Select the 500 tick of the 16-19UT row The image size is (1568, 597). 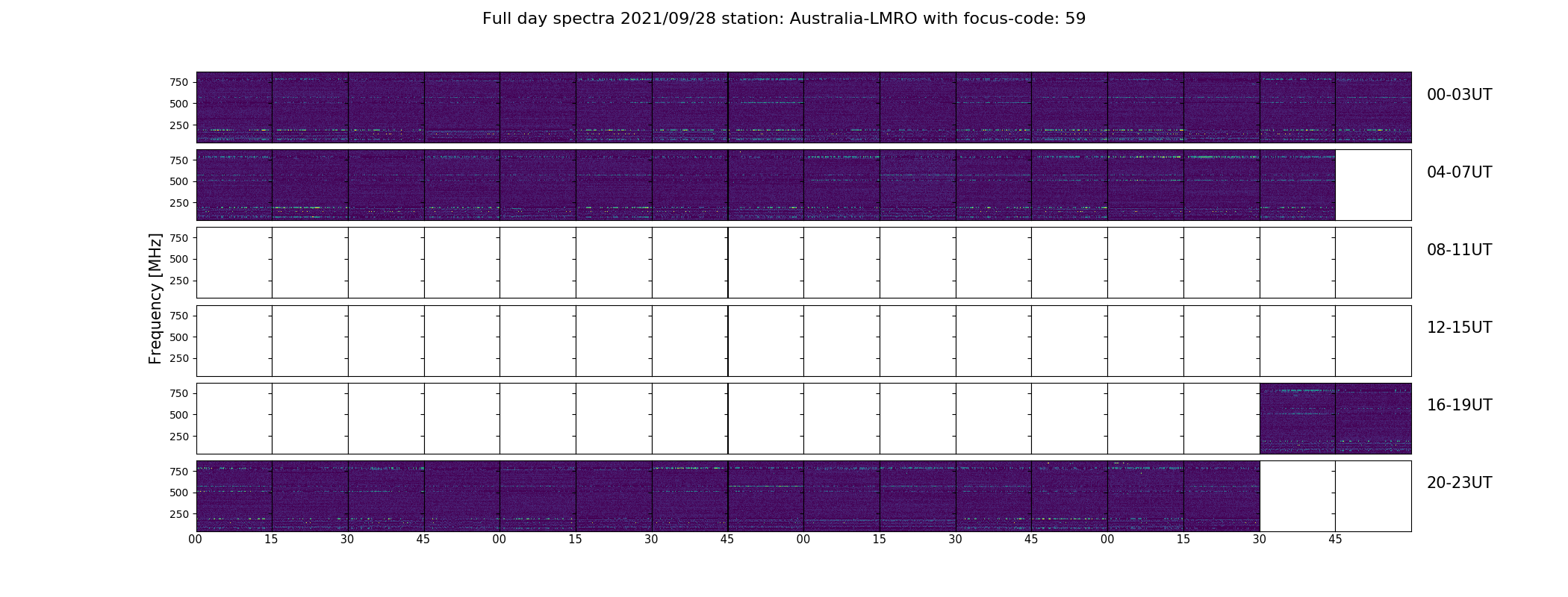click(178, 415)
